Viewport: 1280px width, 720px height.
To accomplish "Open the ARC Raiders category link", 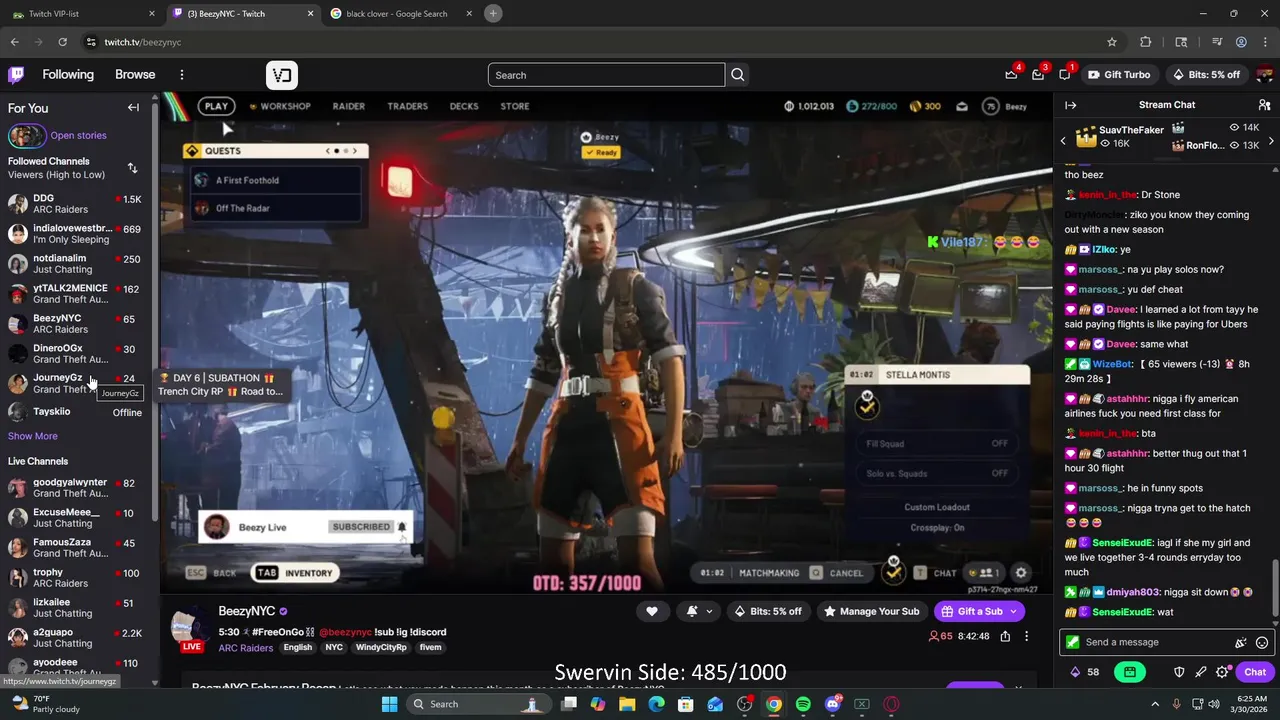I will [x=246, y=648].
